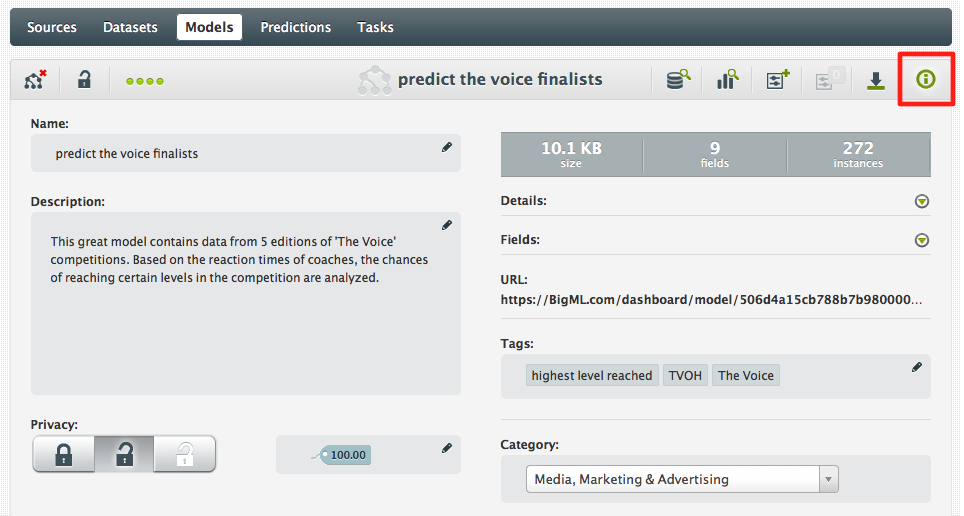Click the open padlock icon in toolbar
Viewport: 964px width, 516px height.
pos(85,80)
